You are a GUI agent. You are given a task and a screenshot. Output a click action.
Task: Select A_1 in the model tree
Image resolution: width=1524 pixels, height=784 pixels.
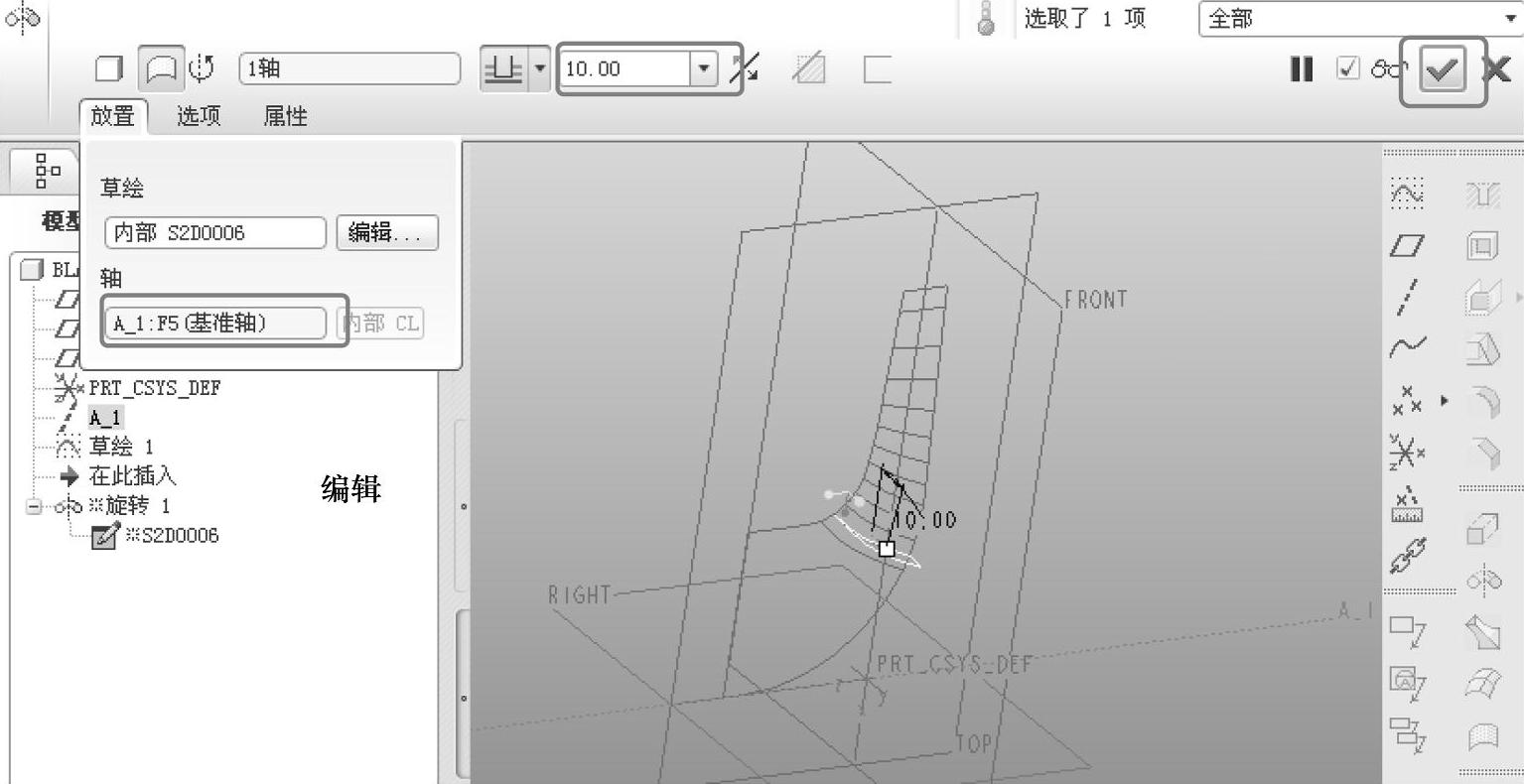coord(105,418)
